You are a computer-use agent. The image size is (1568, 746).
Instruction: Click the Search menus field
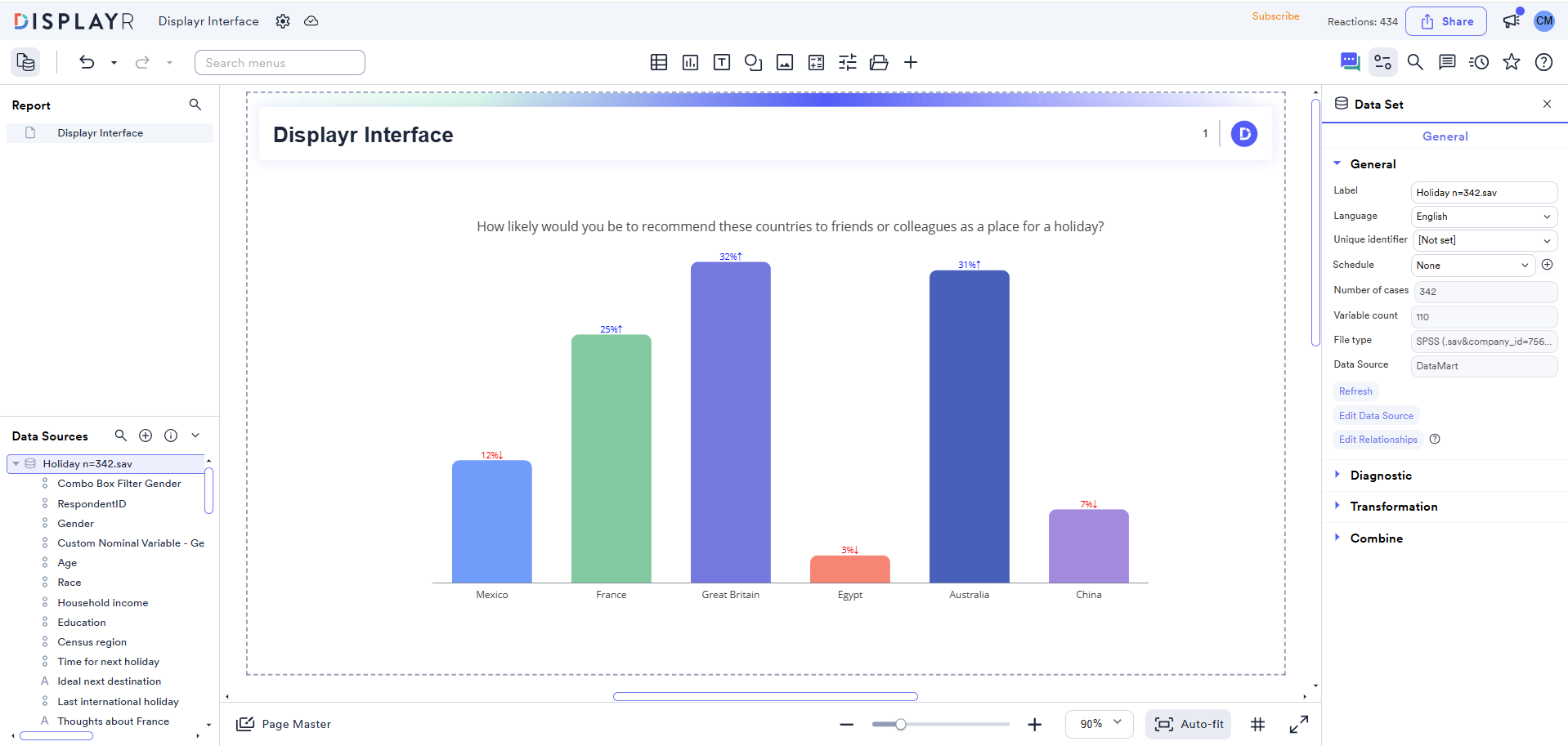280,63
